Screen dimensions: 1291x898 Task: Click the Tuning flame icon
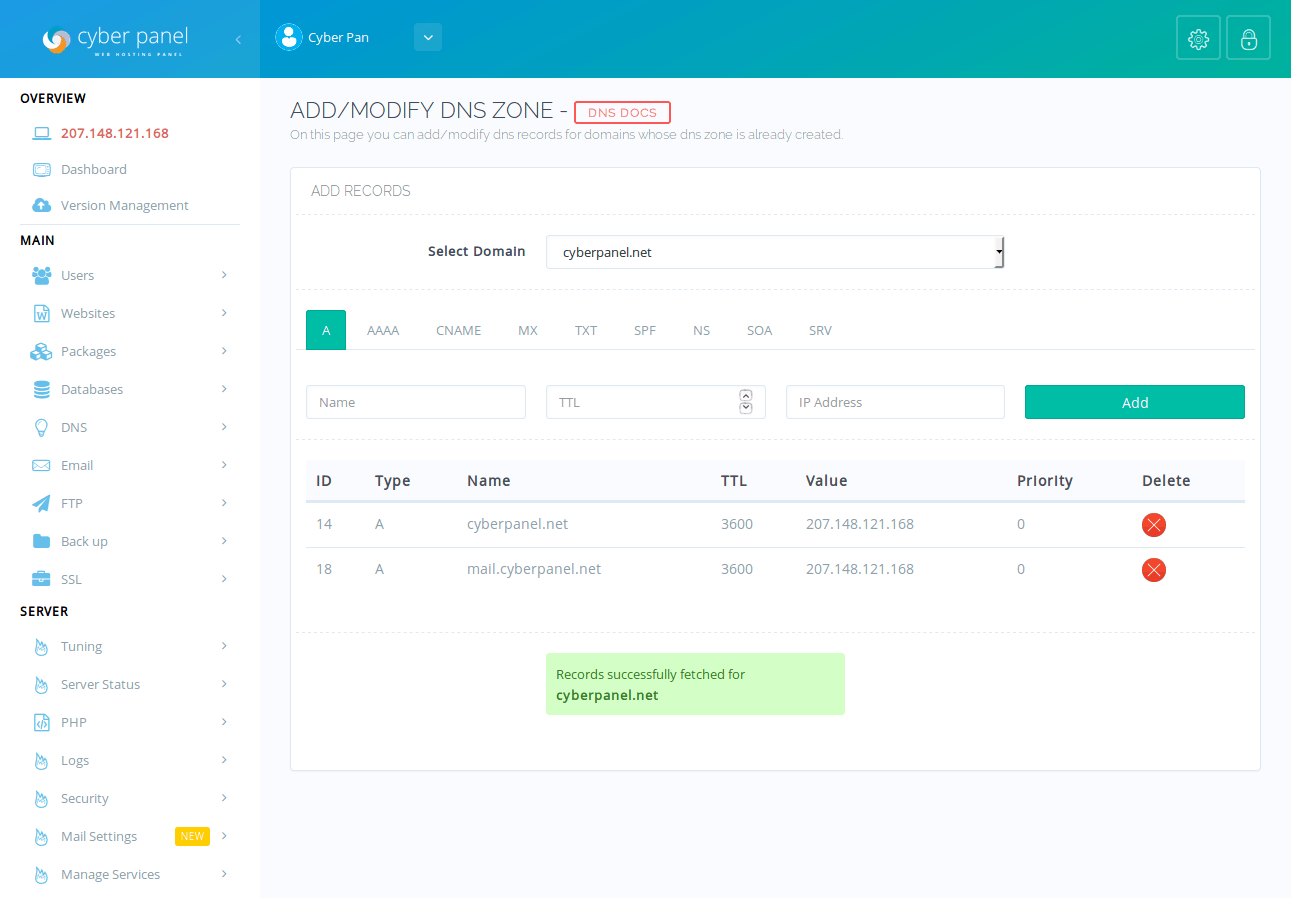point(41,646)
